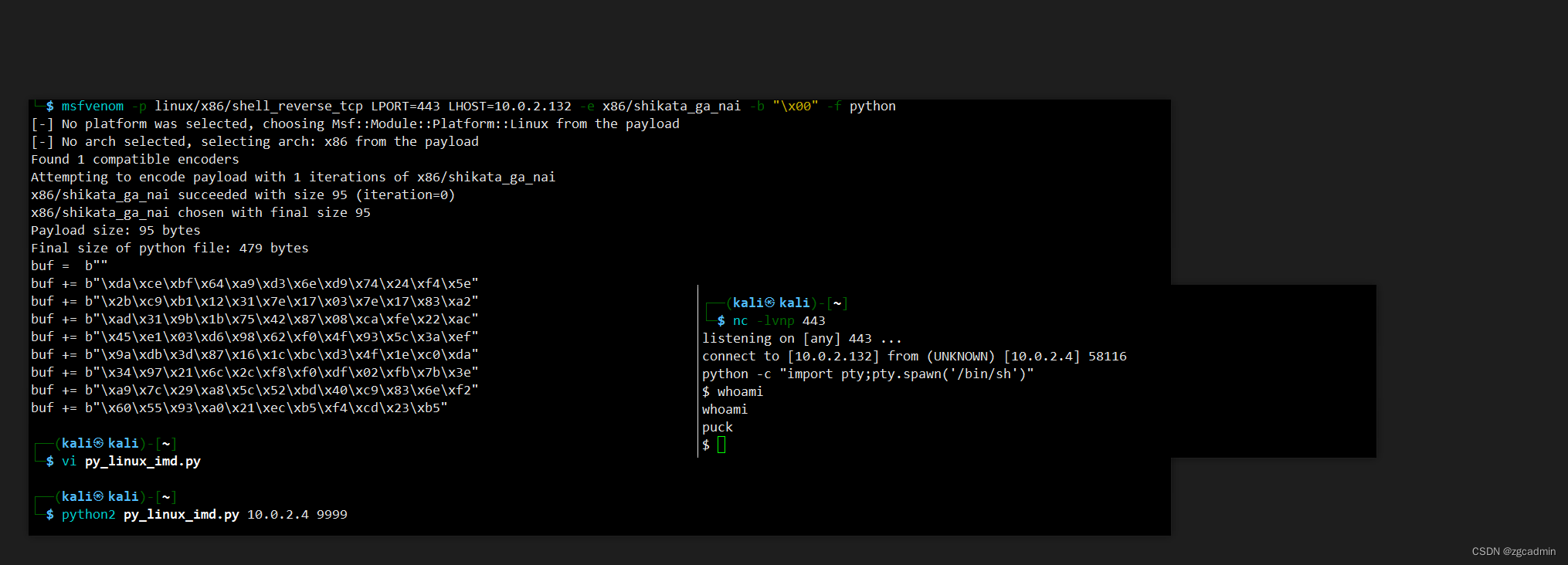
Task: Click the 'puck' username output
Action: (718, 428)
